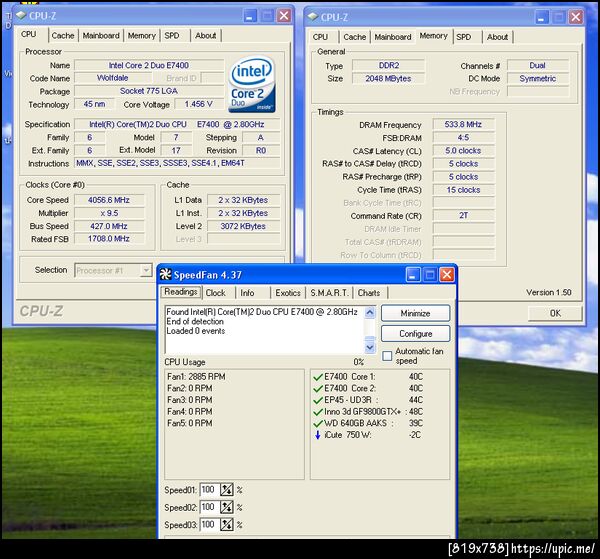
Task: Open SPD tab in left CPU-Z window
Action: (172, 36)
